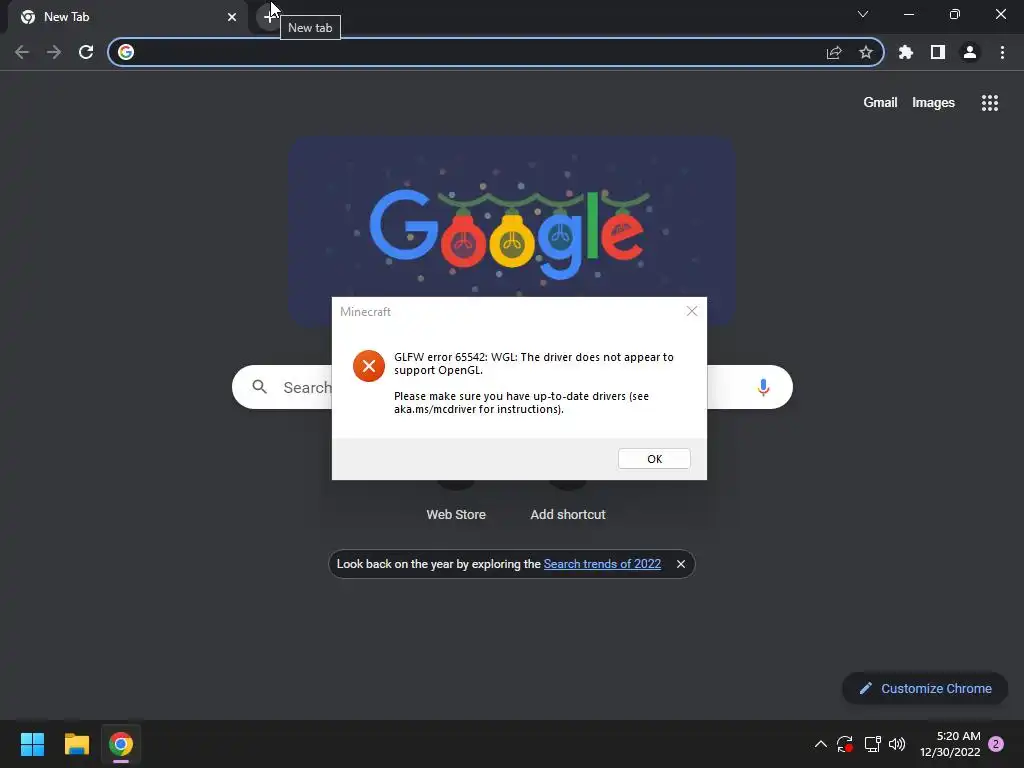Expand the hidden system tray icons
Image resolution: width=1024 pixels, height=768 pixels.
821,744
